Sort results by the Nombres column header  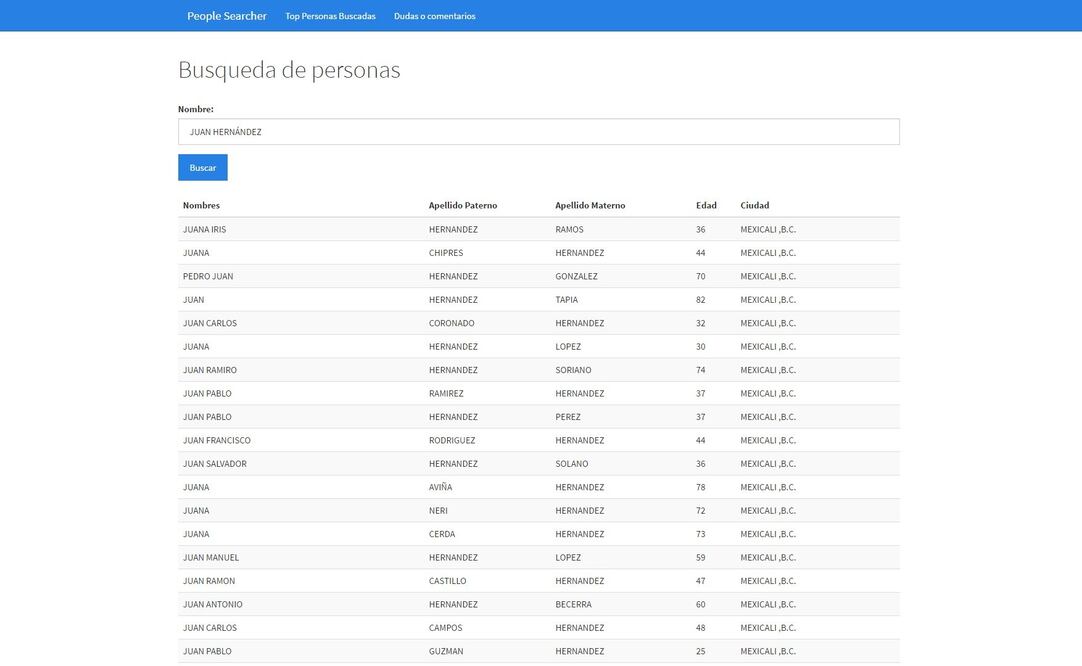(x=201, y=202)
